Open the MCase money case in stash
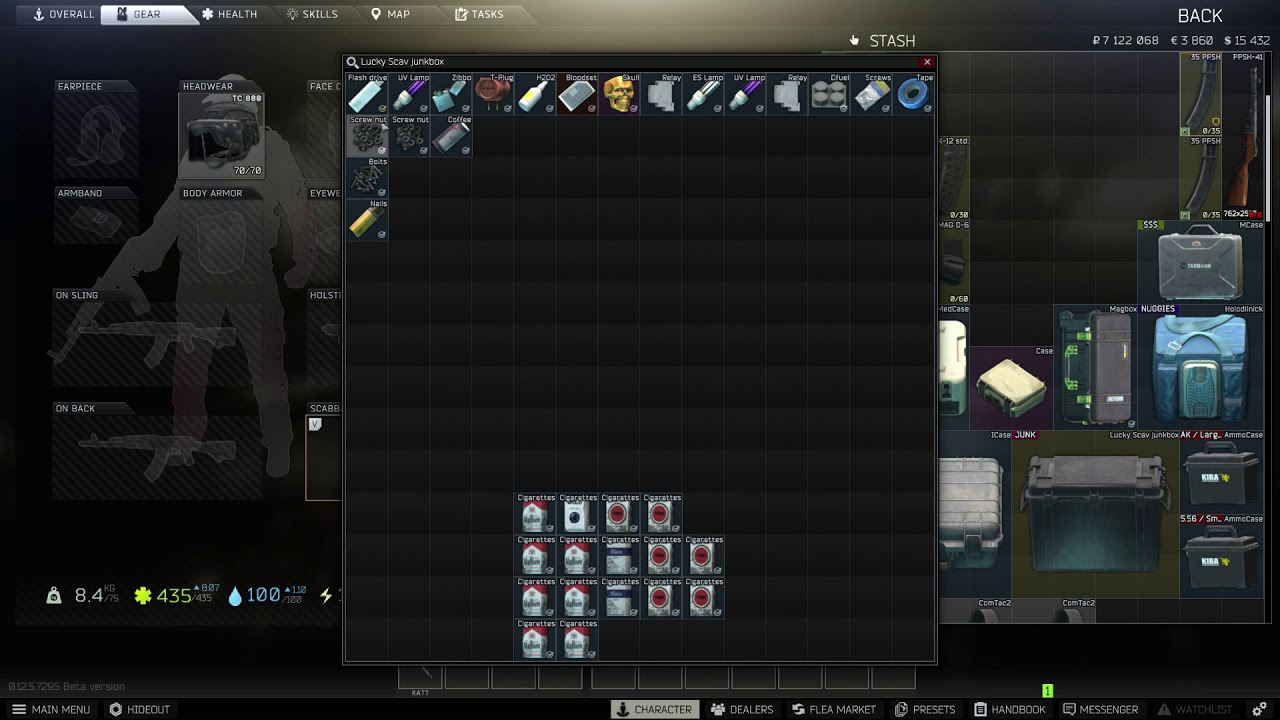Screen dimensions: 1280x720 pyautogui.click(x=1201, y=261)
